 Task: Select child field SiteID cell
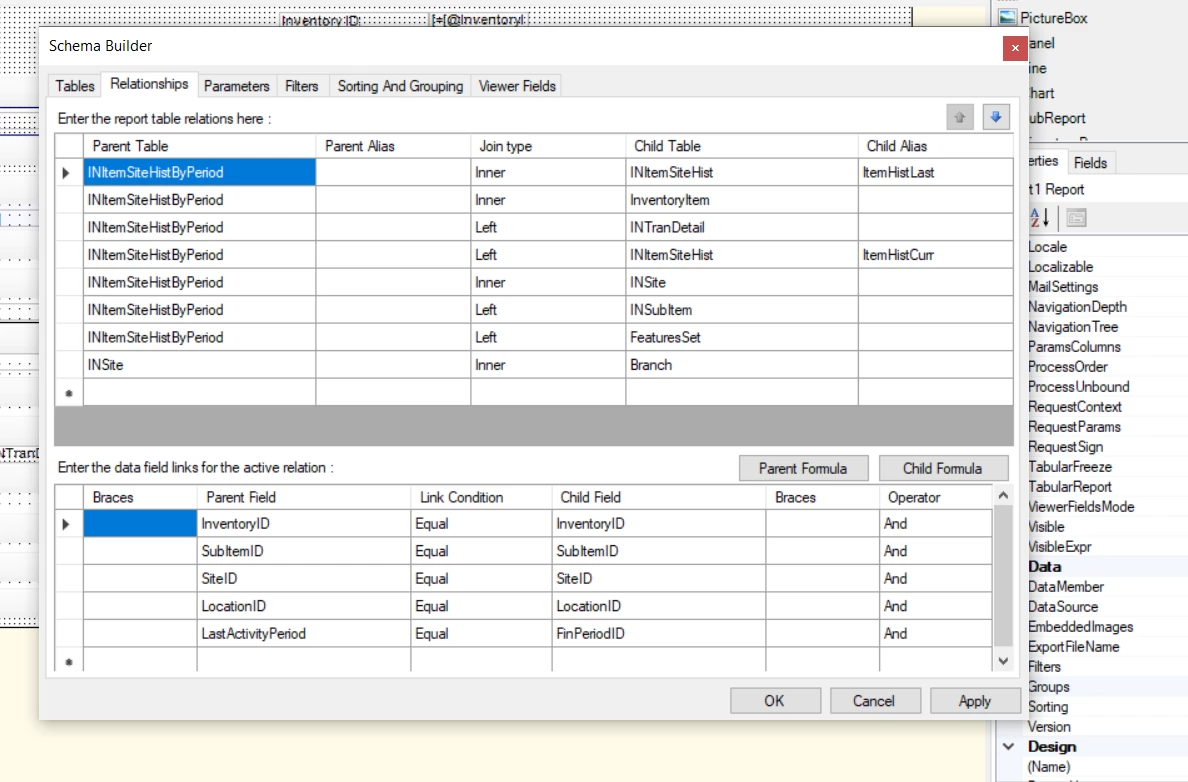coord(658,578)
